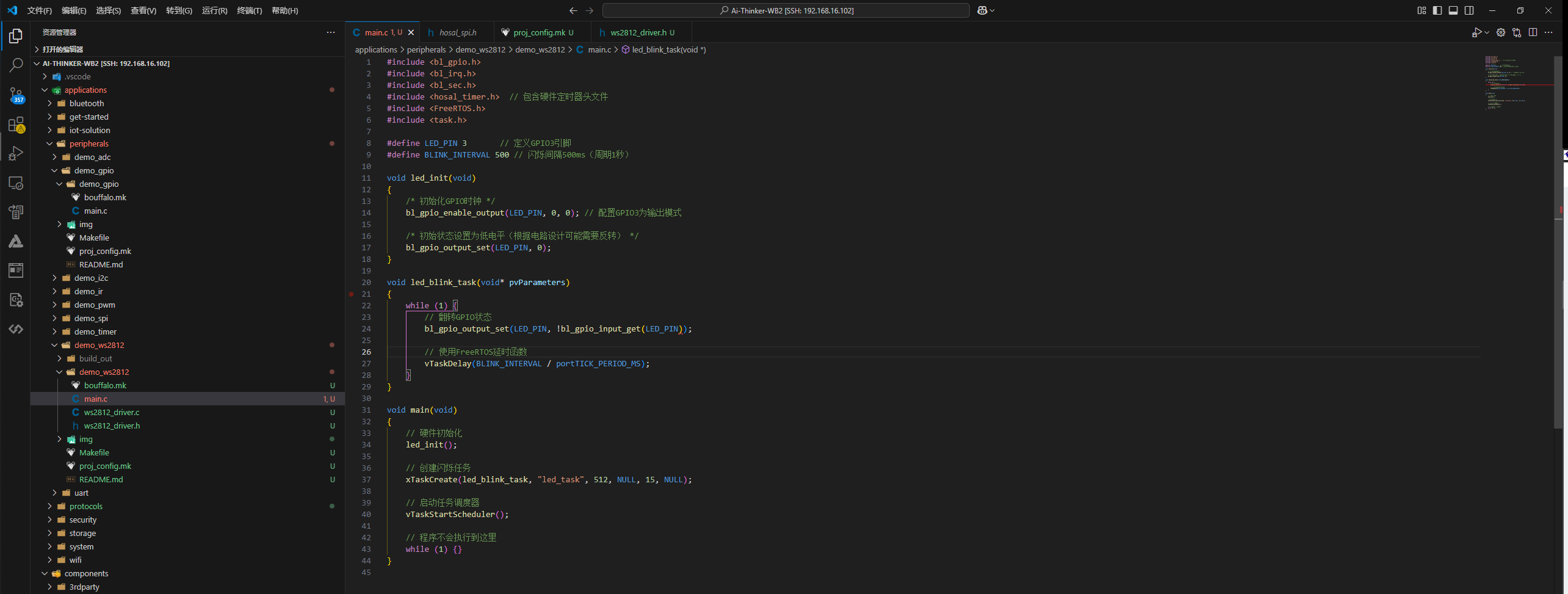Toggle bottom panel visibility
The width and height of the screenshot is (1568, 594).
[1453, 10]
